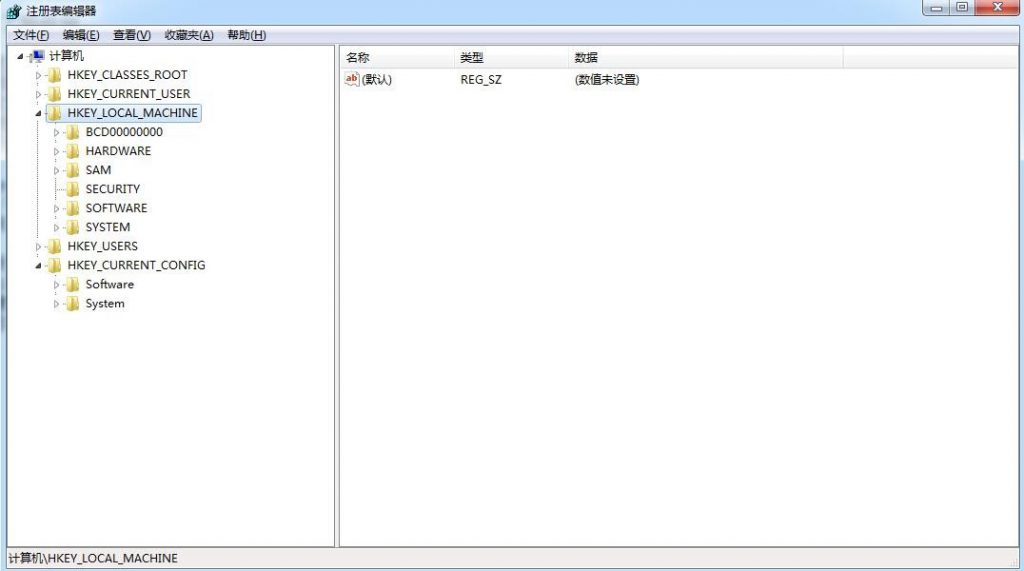Select the (默认) value name
The height and width of the screenshot is (571, 1024).
pos(377,80)
